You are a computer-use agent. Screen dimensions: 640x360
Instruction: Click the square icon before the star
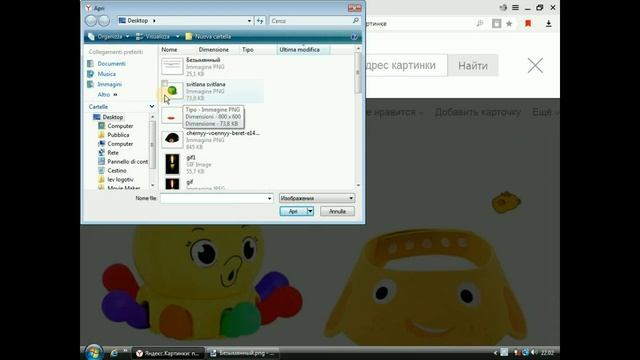496,24
